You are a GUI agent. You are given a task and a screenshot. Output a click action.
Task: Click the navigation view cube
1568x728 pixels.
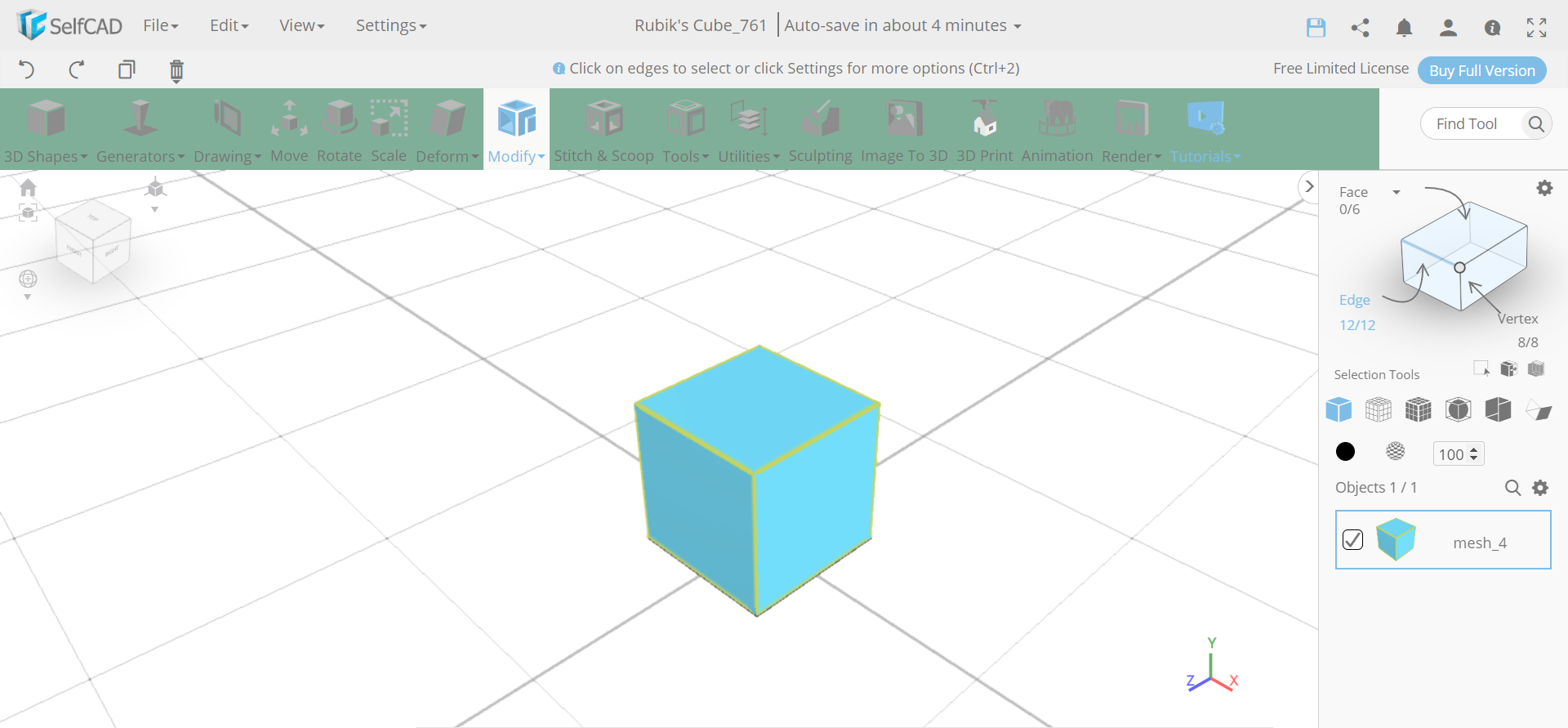[x=93, y=241]
